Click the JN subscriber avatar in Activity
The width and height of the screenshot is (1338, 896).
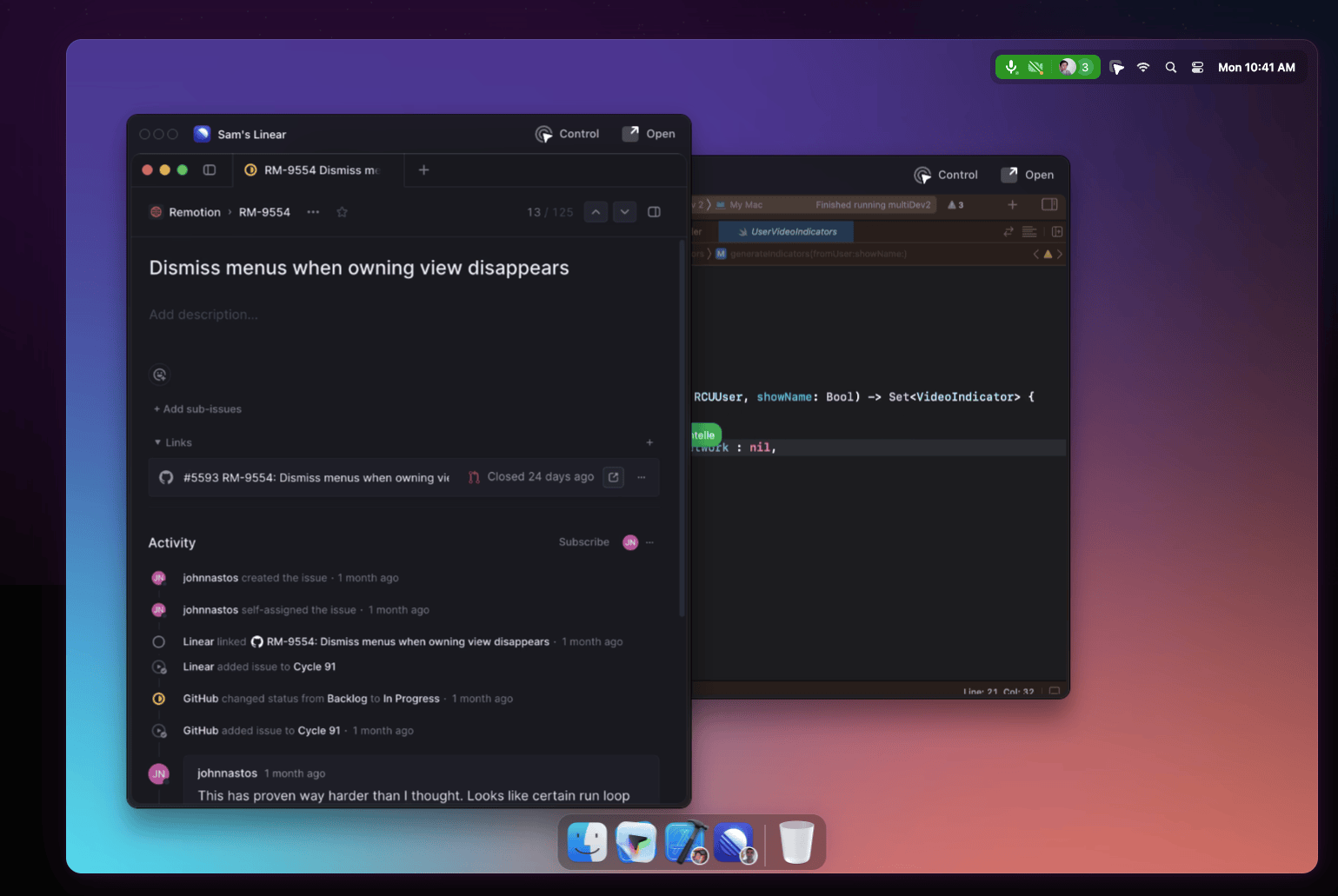[630, 542]
